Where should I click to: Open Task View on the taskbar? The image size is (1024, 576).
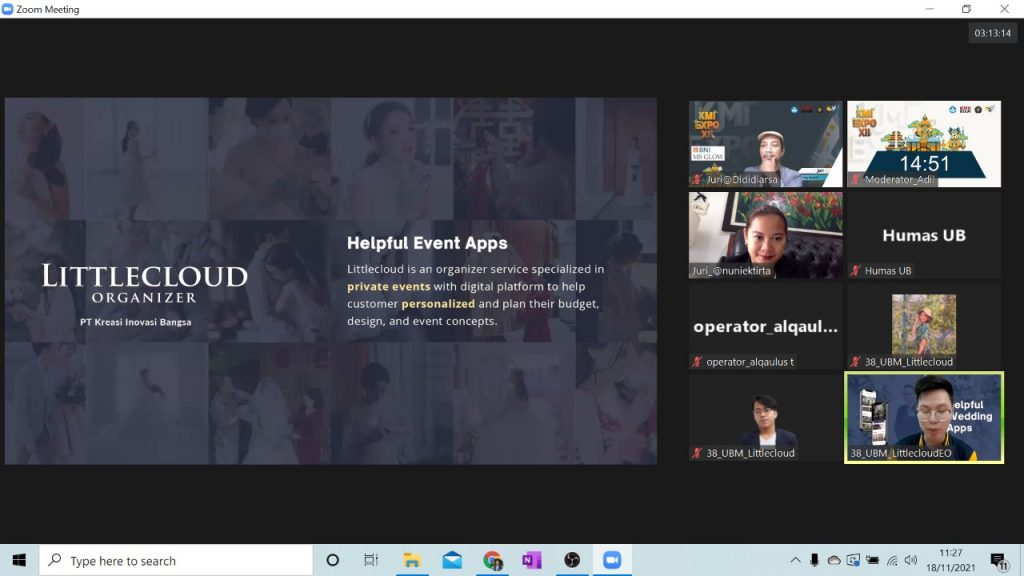click(371, 560)
